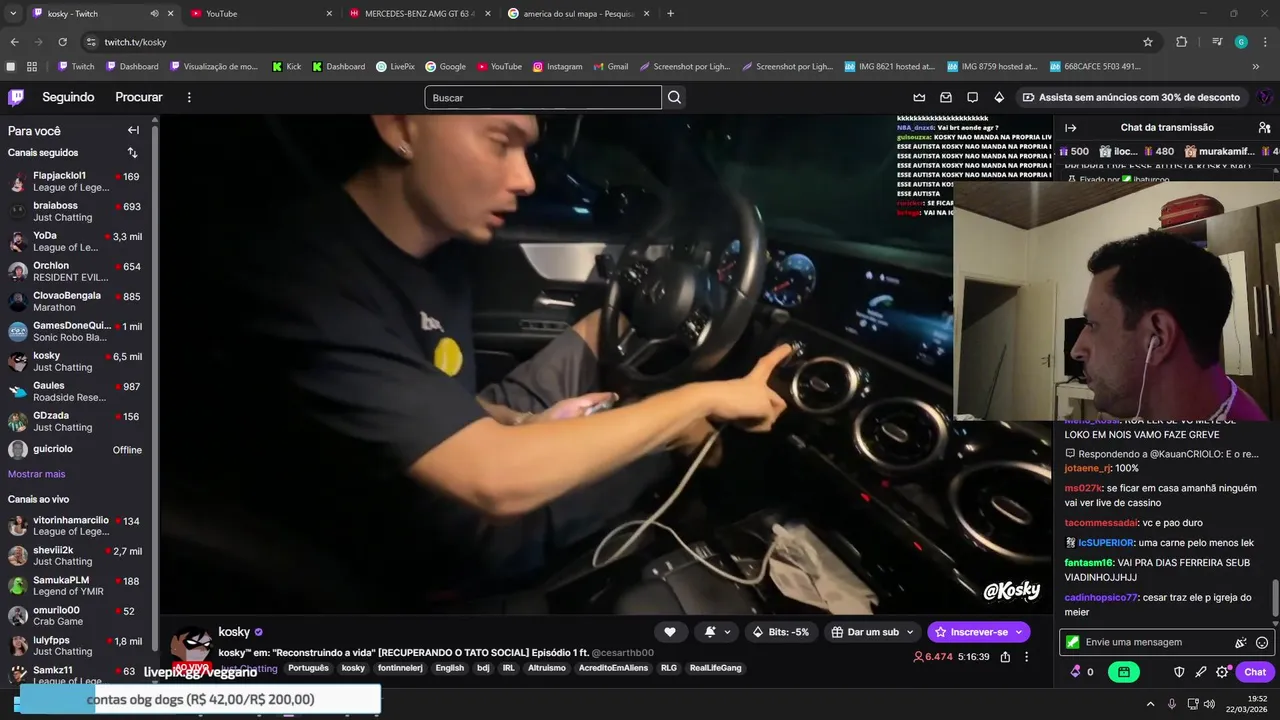This screenshot has width=1280, height=720.
Task: Mute the kosky Twitch tab audio
Action: (154, 14)
